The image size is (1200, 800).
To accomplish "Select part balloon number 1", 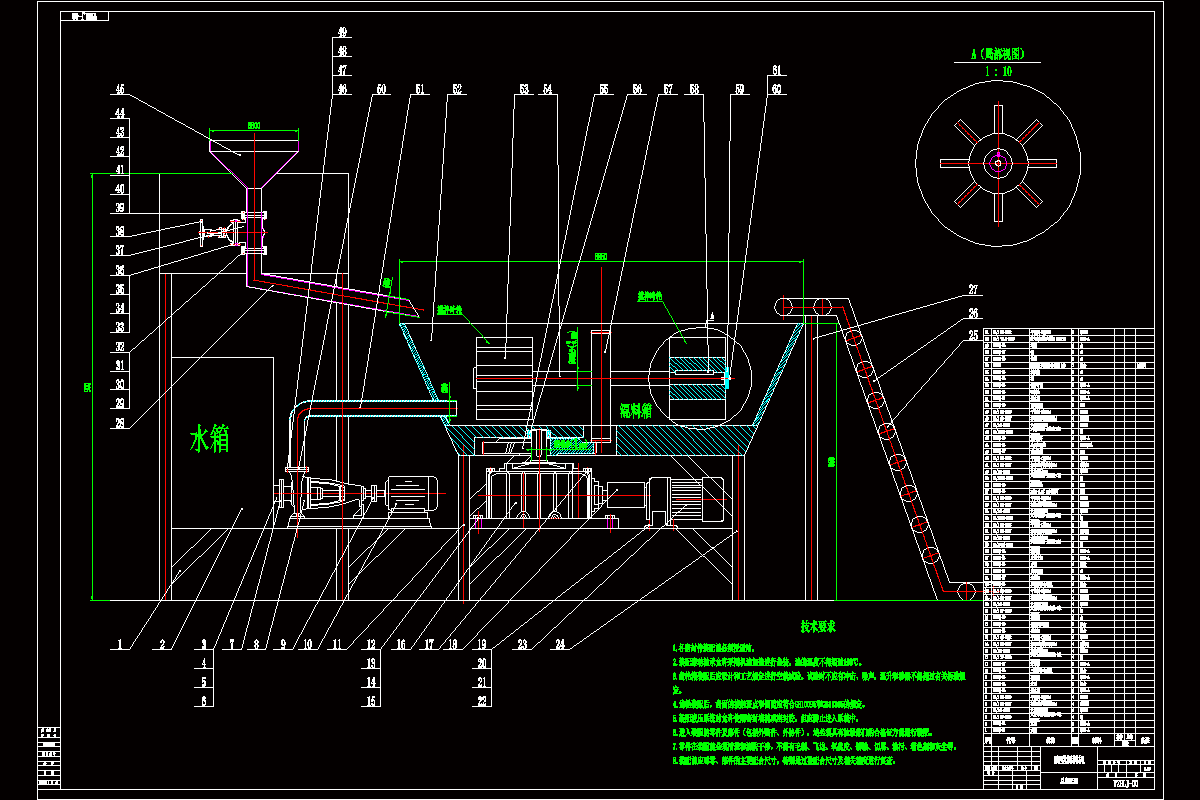I will (119, 645).
